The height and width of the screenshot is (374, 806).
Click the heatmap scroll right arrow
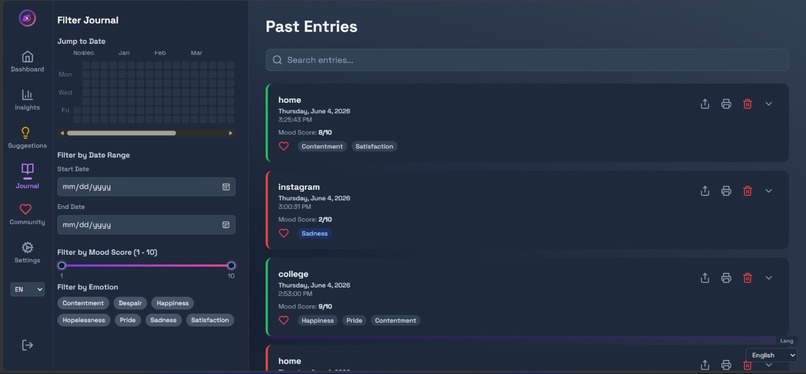[230, 133]
